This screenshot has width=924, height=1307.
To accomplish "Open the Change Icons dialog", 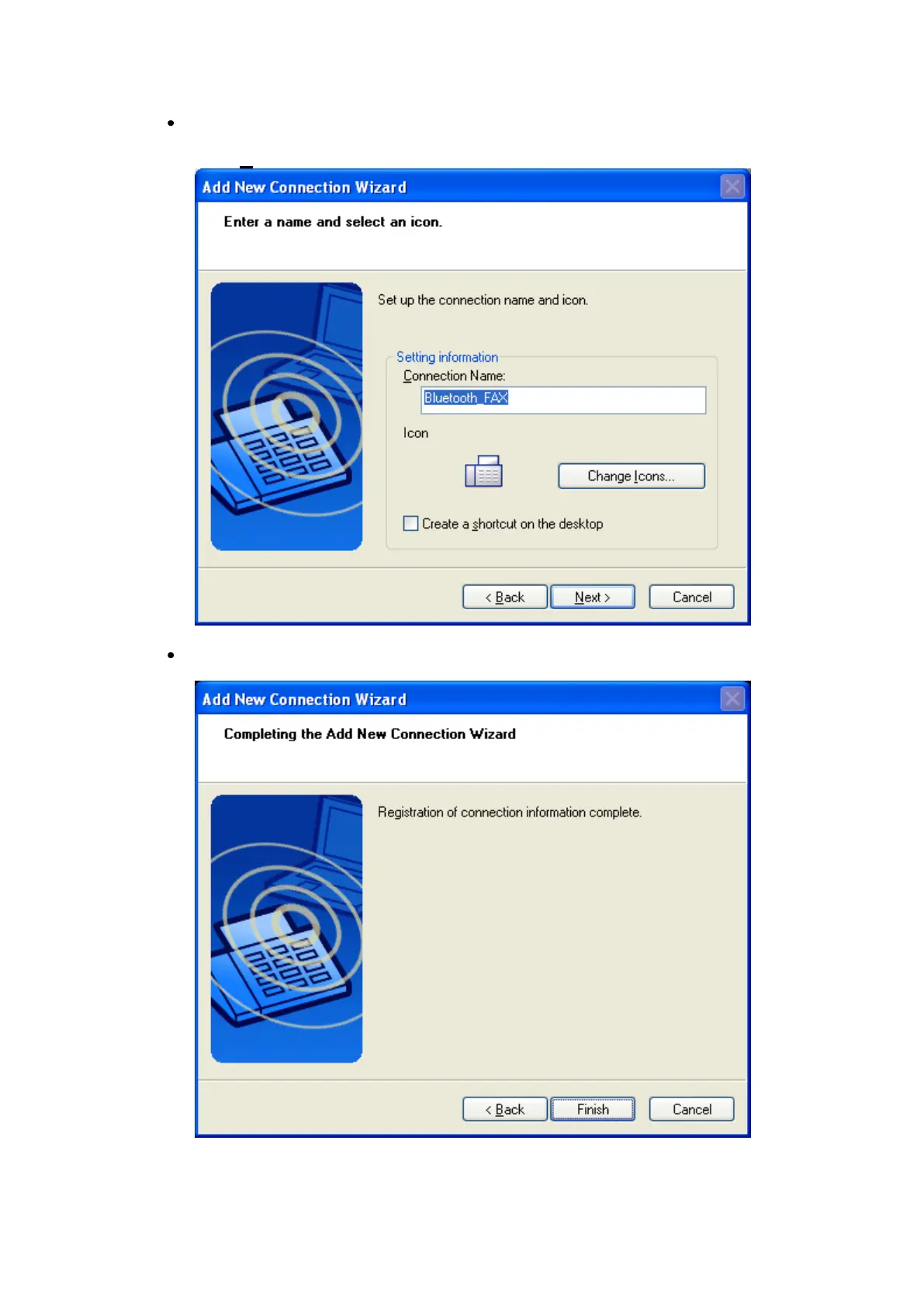I will click(x=632, y=476).
